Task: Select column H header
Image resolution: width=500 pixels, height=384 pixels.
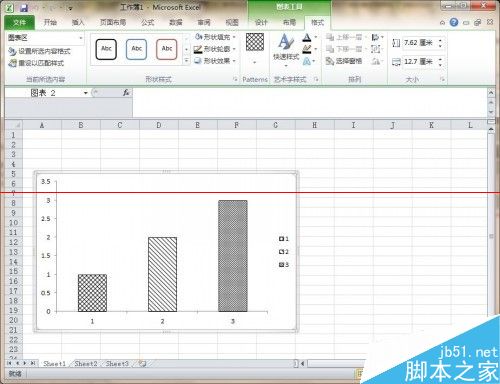Action: tap(314, 125)
